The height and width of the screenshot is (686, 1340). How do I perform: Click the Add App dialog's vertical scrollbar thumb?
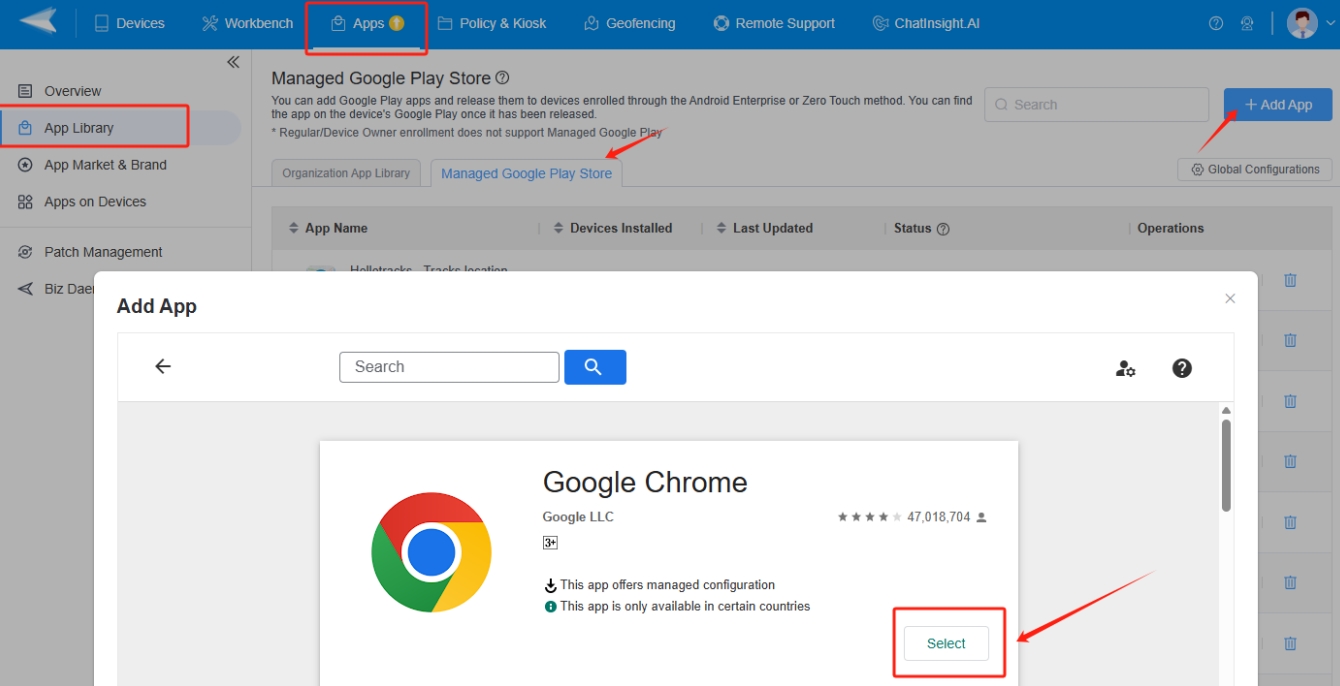point(1226,464)
